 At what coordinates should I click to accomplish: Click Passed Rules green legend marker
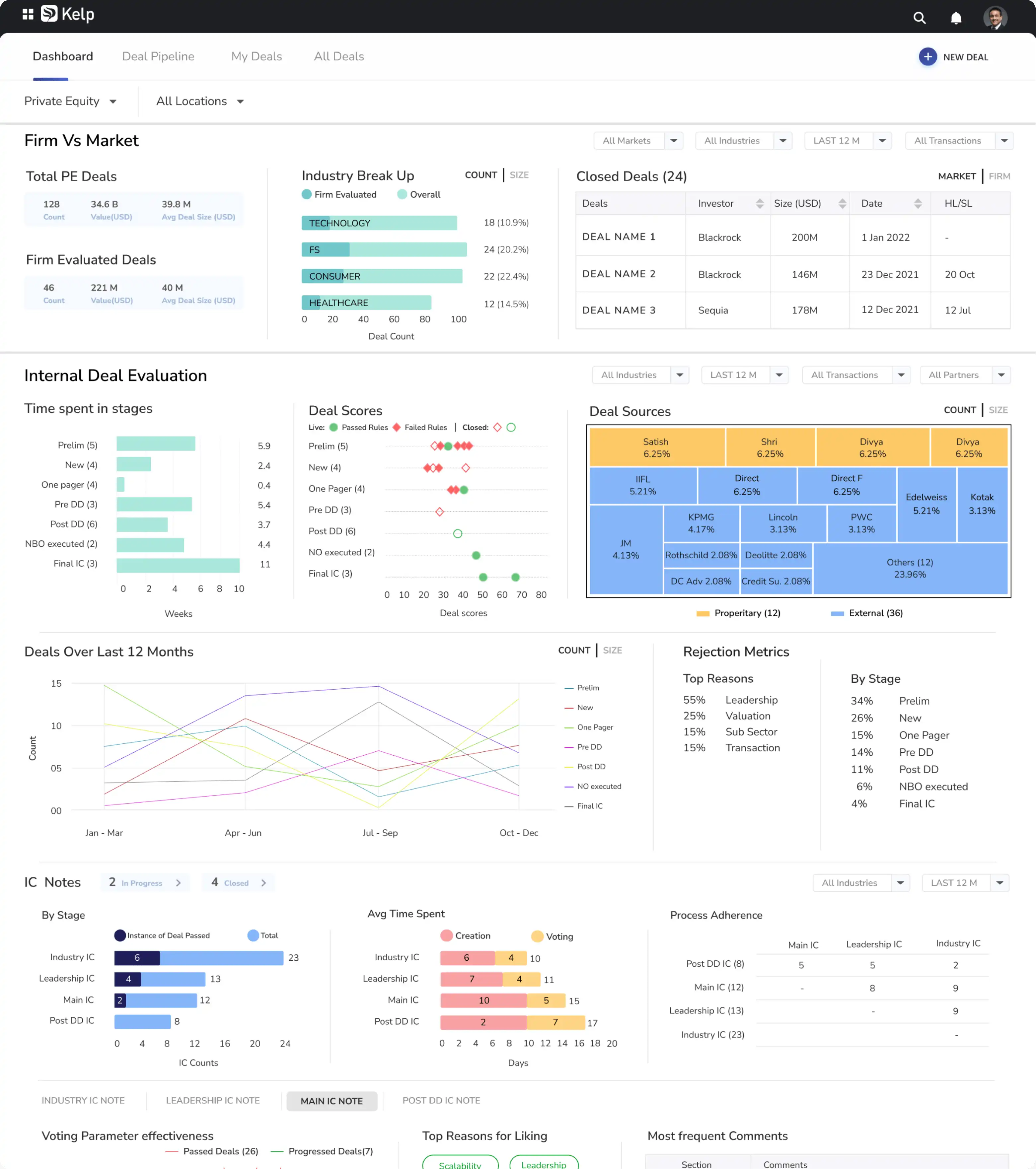tap(333, 427)
